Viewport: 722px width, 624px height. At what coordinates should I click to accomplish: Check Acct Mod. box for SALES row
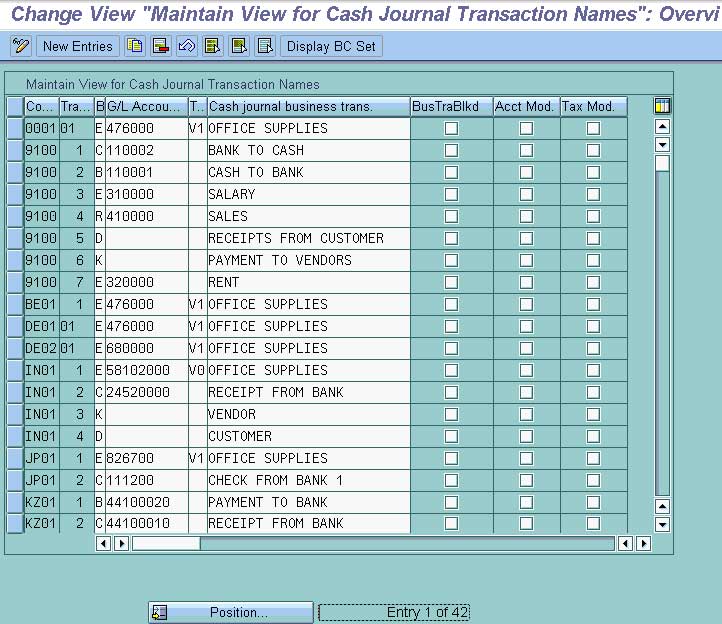pyautogui.click(x=526, y=216)
